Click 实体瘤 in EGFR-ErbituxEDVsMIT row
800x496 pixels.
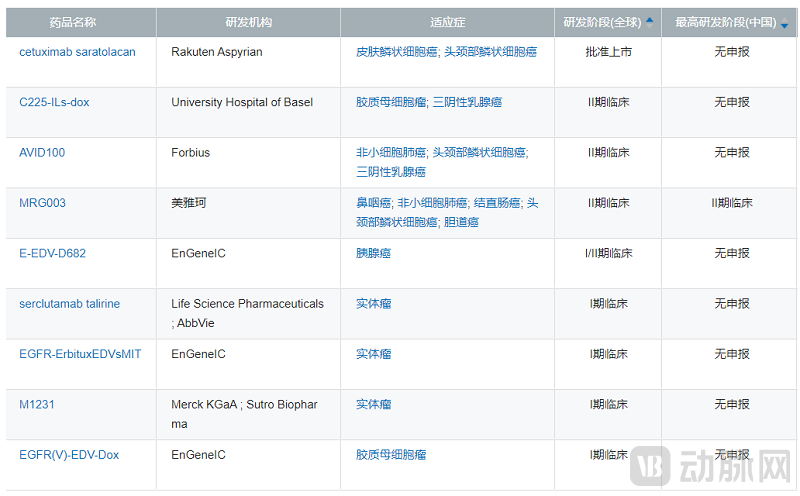(x=373, y=354)
